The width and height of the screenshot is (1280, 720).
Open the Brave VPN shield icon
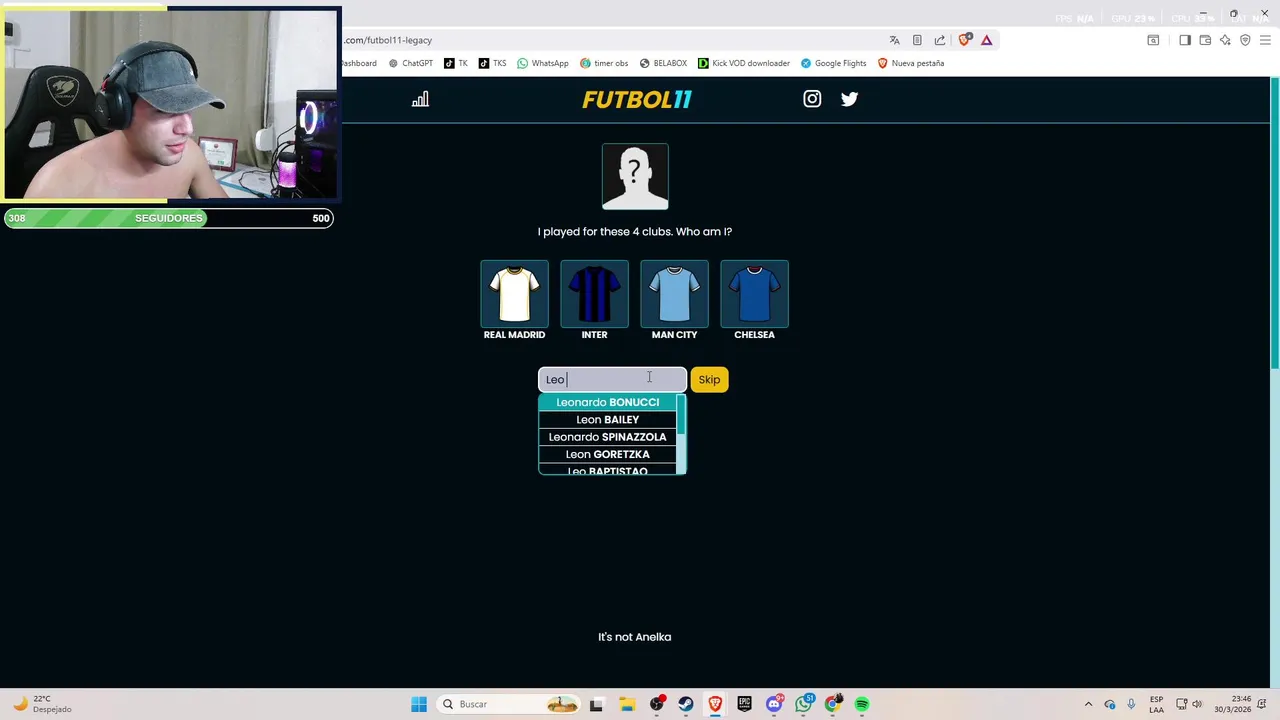click(x=1245, y=40)
